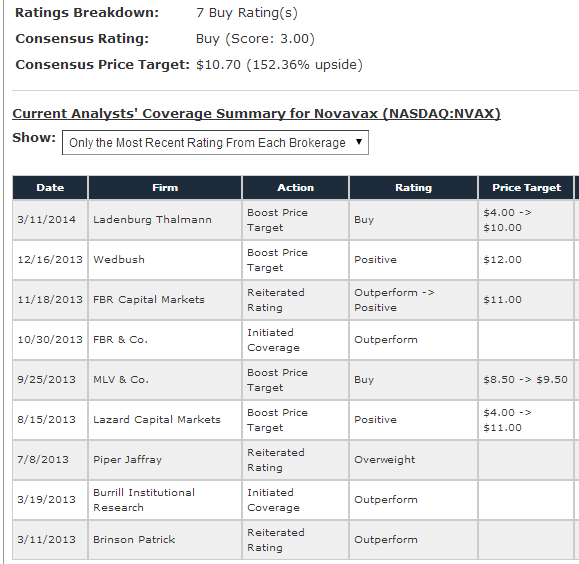Click the FBR & Co. firm cell
Viewport: 579px width, 564px height.
[x=165, y=340]
